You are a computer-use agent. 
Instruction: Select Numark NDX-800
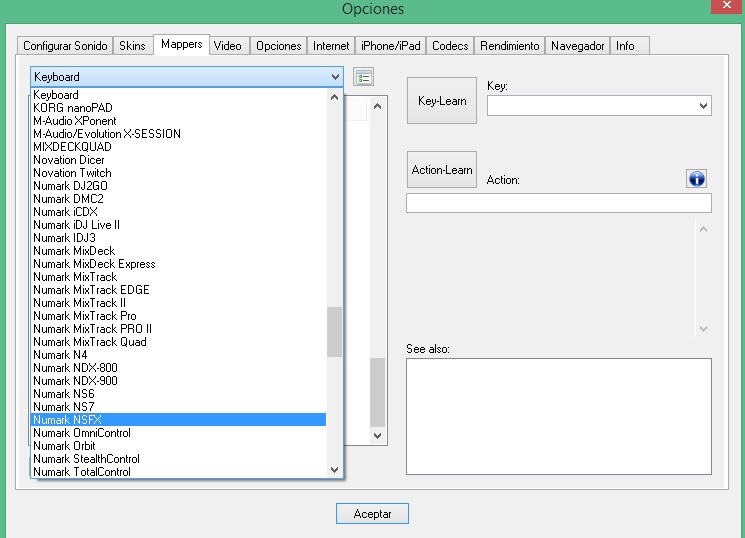pos(179,368)
